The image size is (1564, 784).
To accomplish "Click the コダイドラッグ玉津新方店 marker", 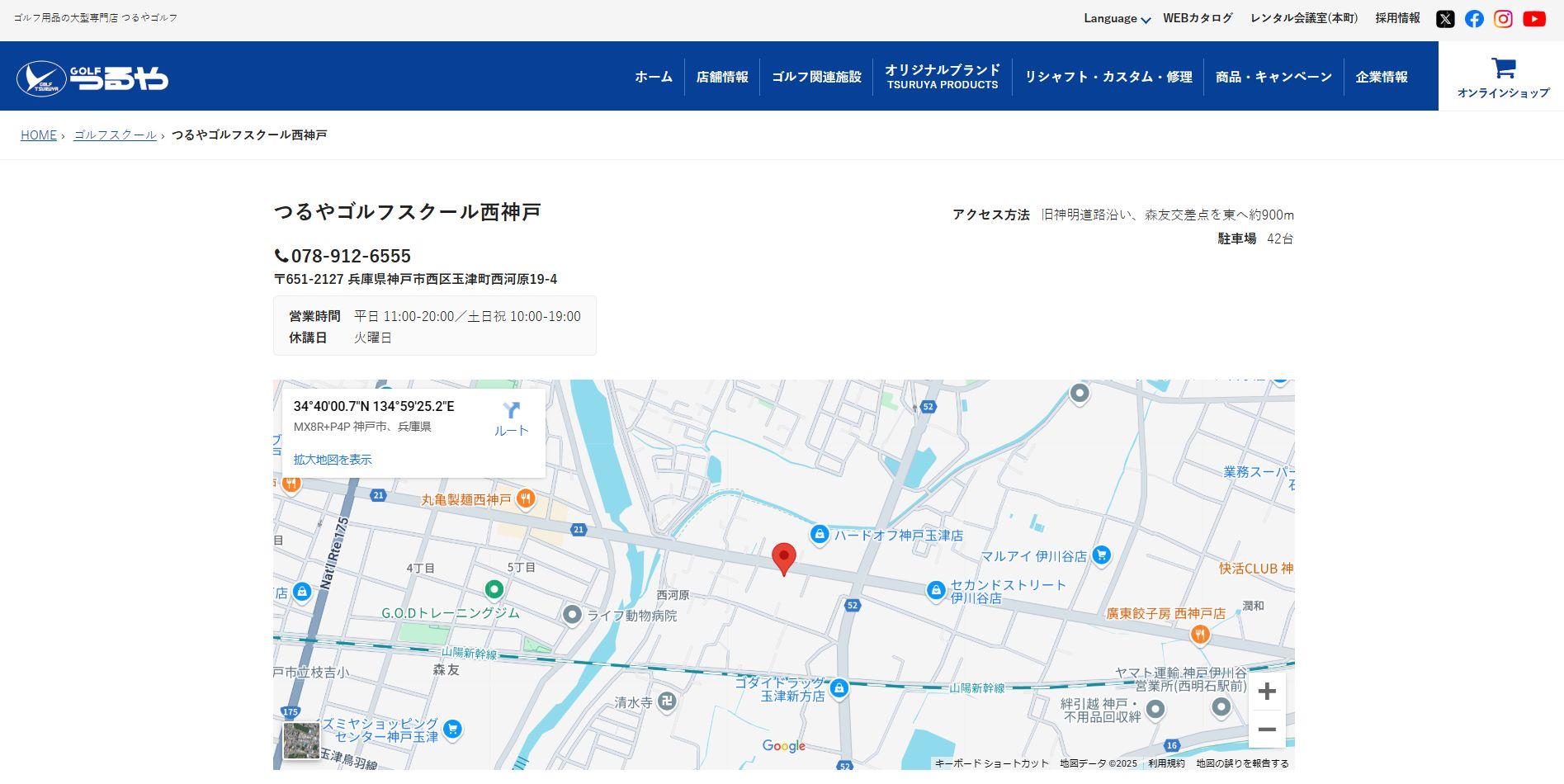I will click(839, 688).
